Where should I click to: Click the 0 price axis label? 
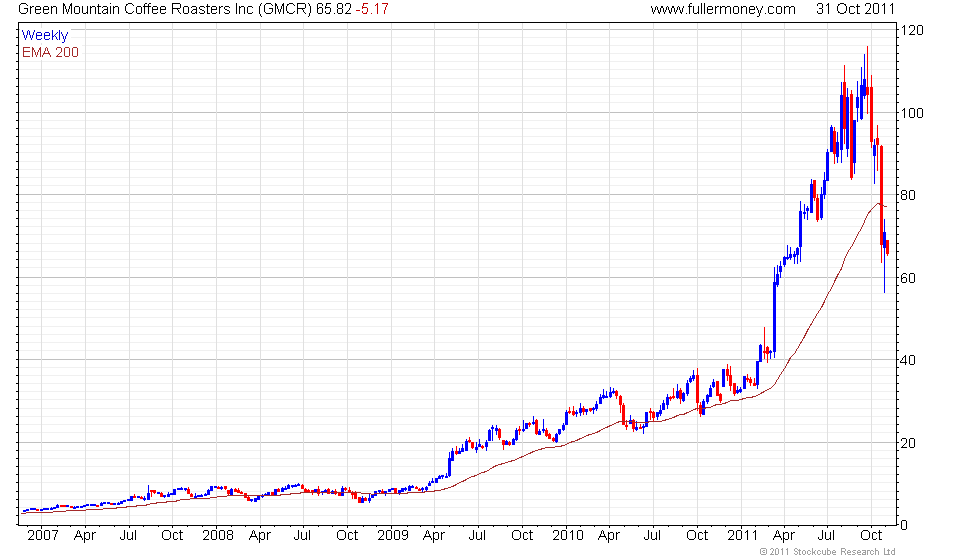[x=904, y=526]
